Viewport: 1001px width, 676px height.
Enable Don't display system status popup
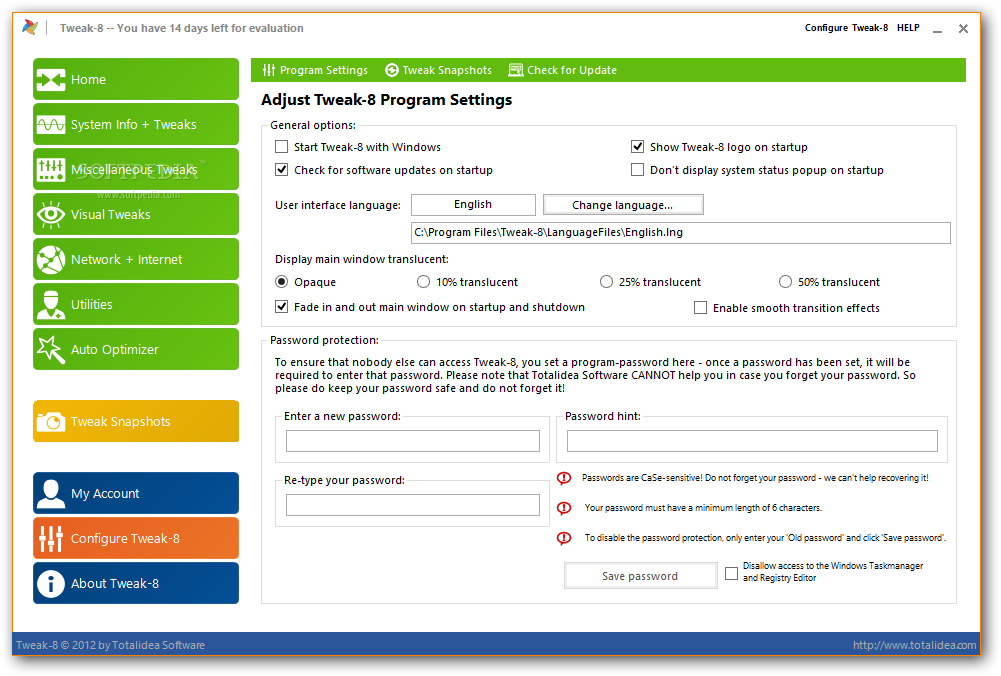(637, 170)
